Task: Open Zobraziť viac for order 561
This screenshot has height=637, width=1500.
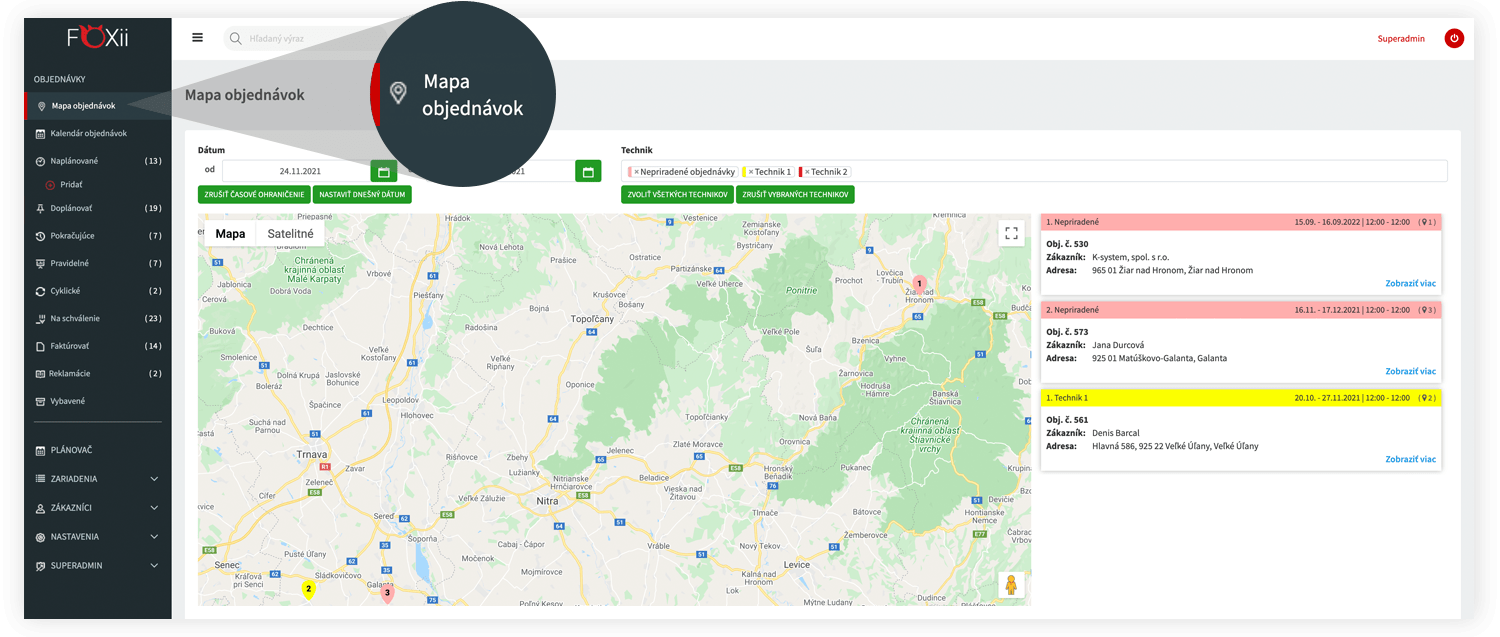Action: 1410,459
